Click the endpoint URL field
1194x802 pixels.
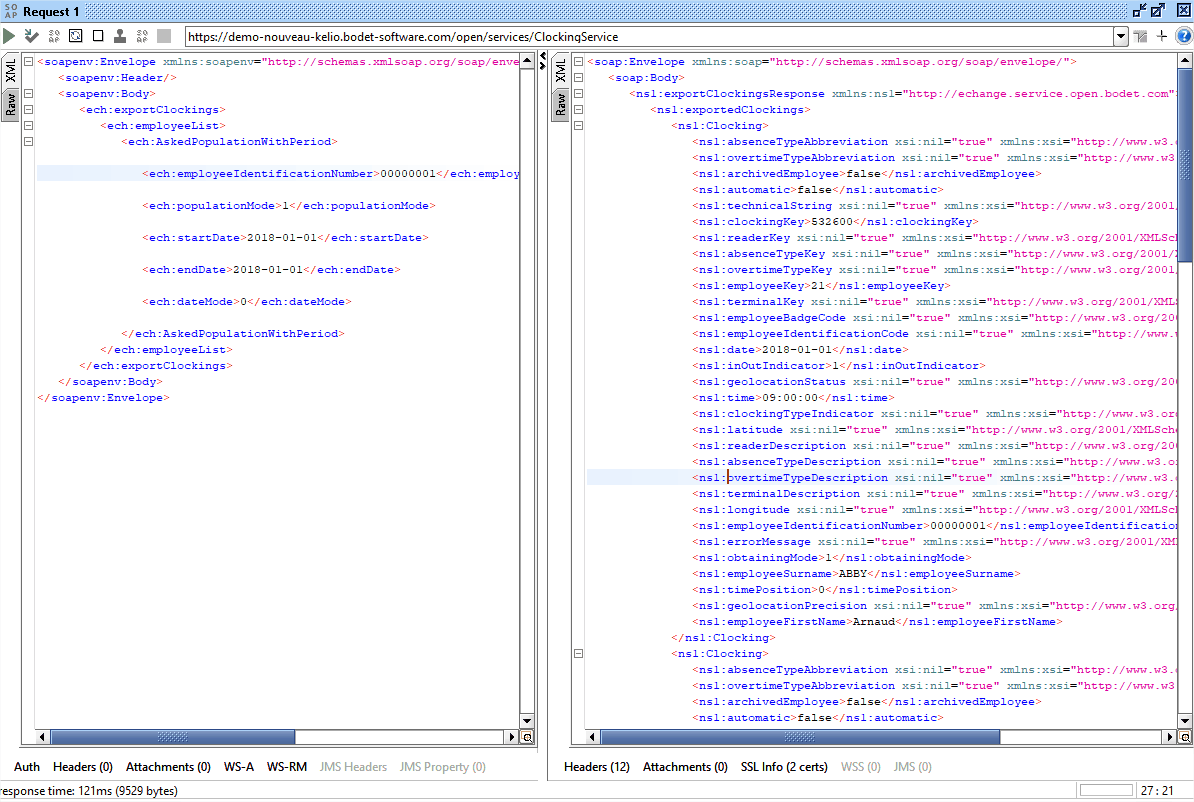[x=649, y=37]
